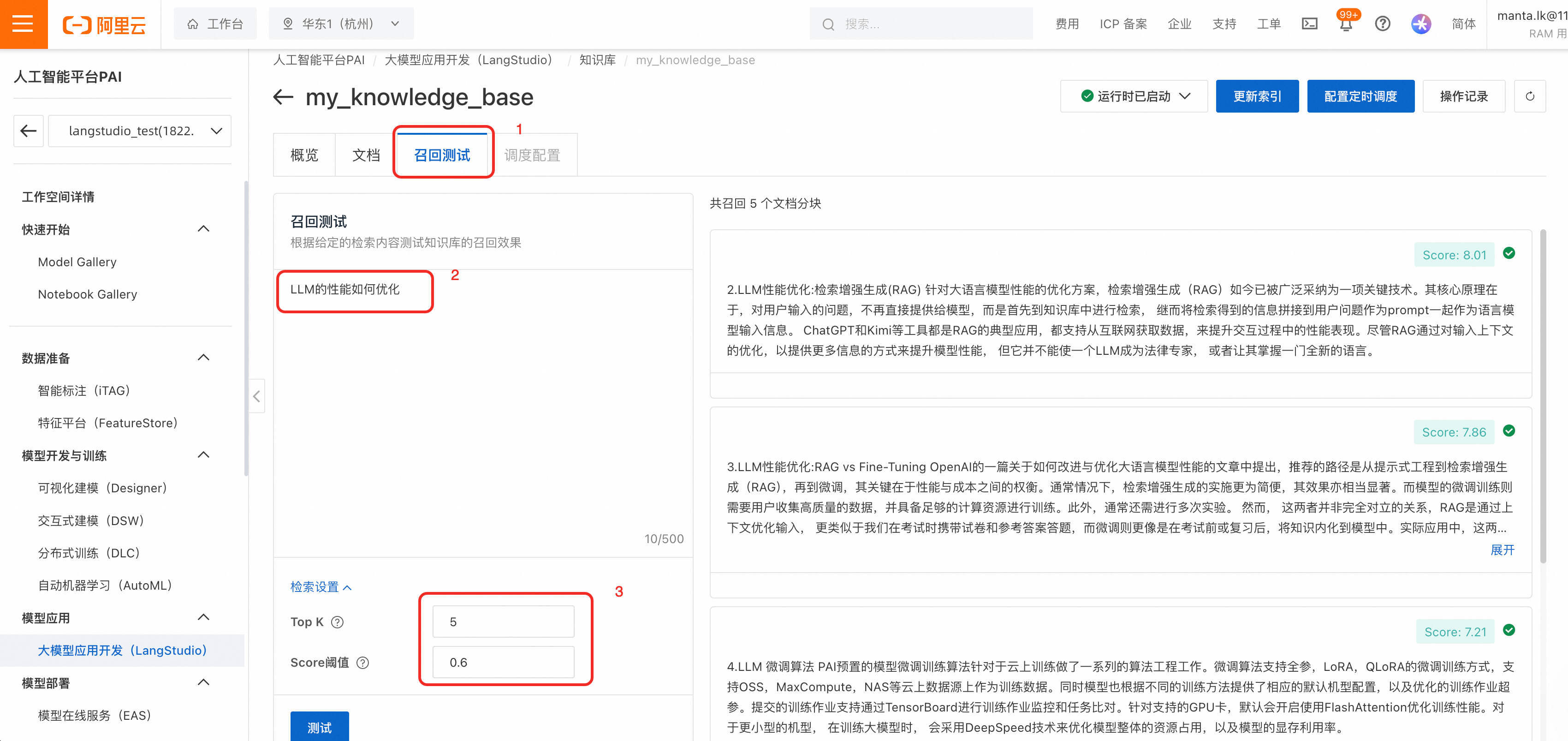Toggle checkmark on Score 7.86 result
1568x741 pixels.
pyautogui.click(x=1509, y=431)
